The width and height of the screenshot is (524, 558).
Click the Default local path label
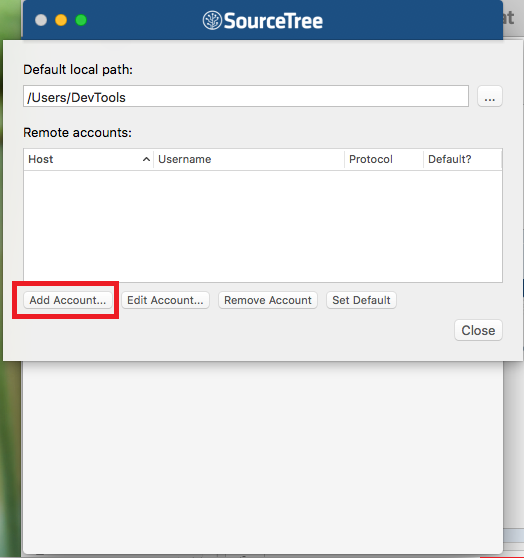pyautogui.click(x=78, y=70)
